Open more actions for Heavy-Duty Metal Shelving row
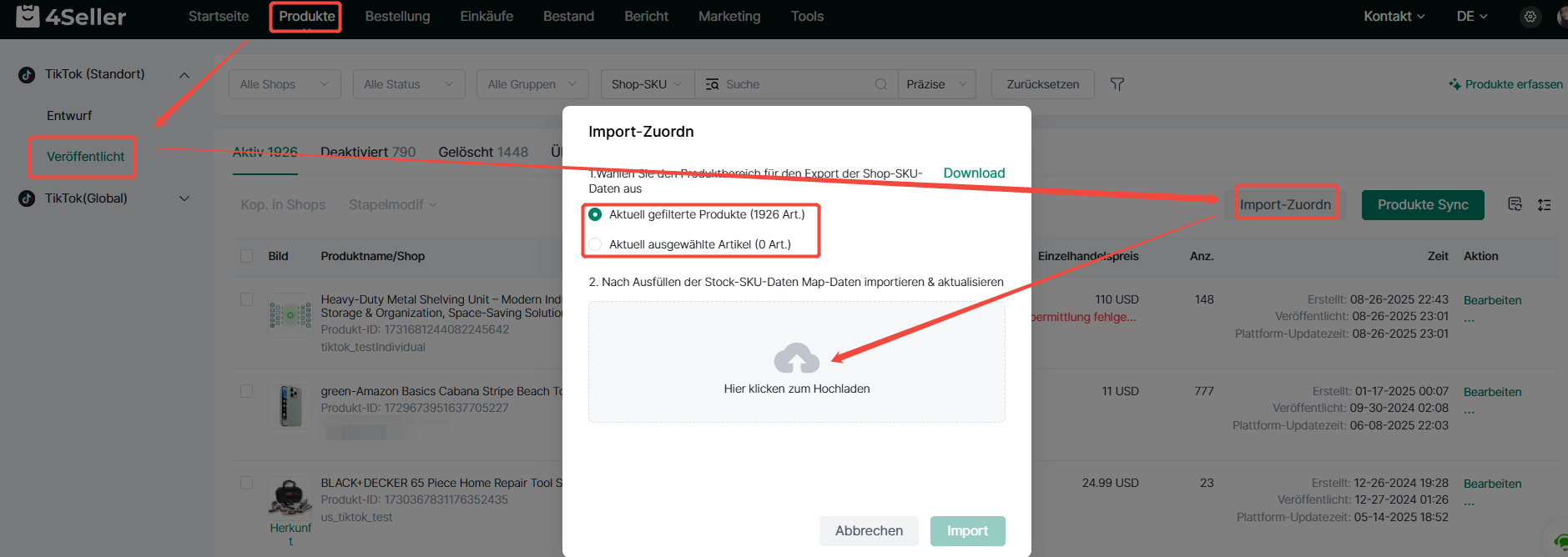The height and width of the screenshot is (557, 1568). [1469, 320]
